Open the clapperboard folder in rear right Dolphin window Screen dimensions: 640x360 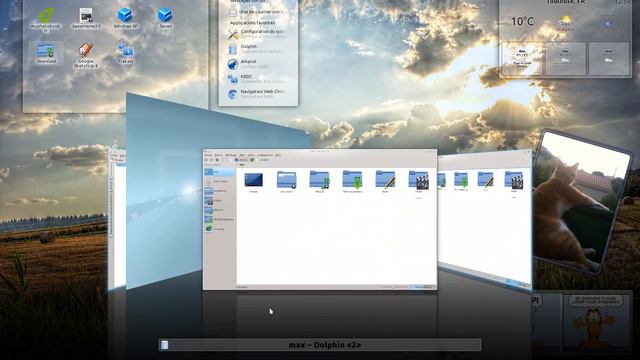[514, 182]
